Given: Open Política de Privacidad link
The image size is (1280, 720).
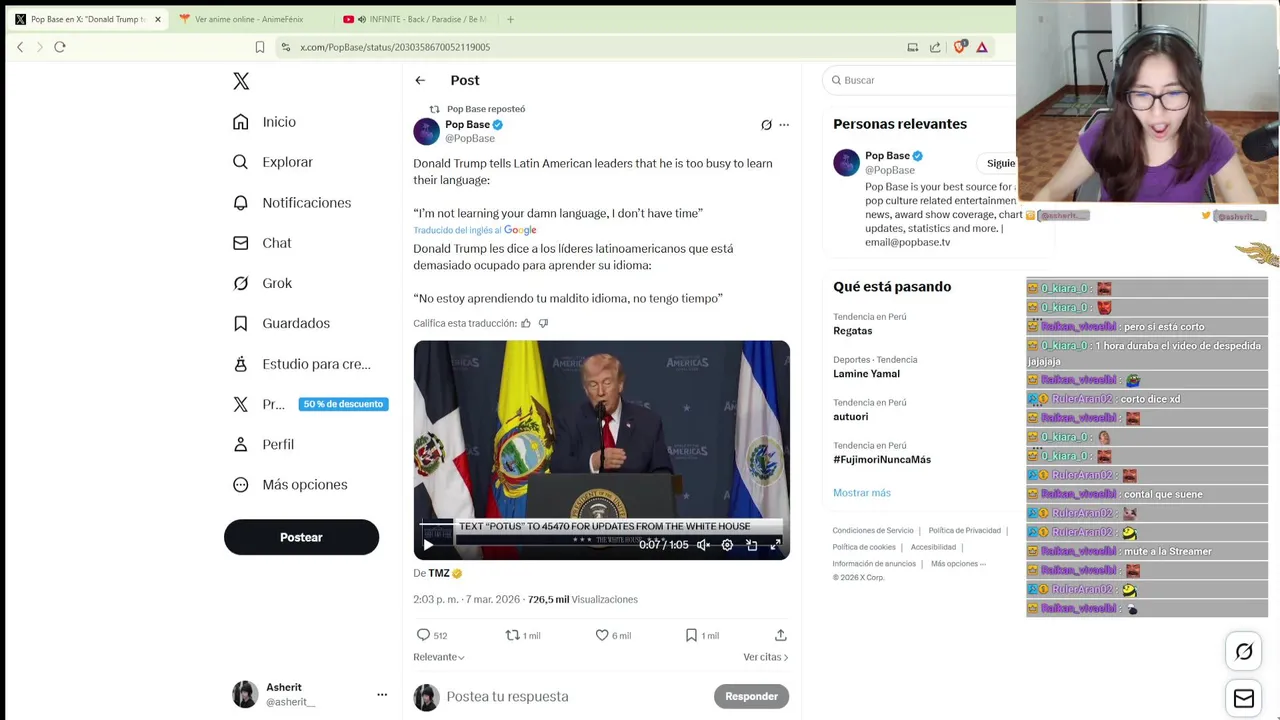Looking at the screenshot, I should (965, 531).
